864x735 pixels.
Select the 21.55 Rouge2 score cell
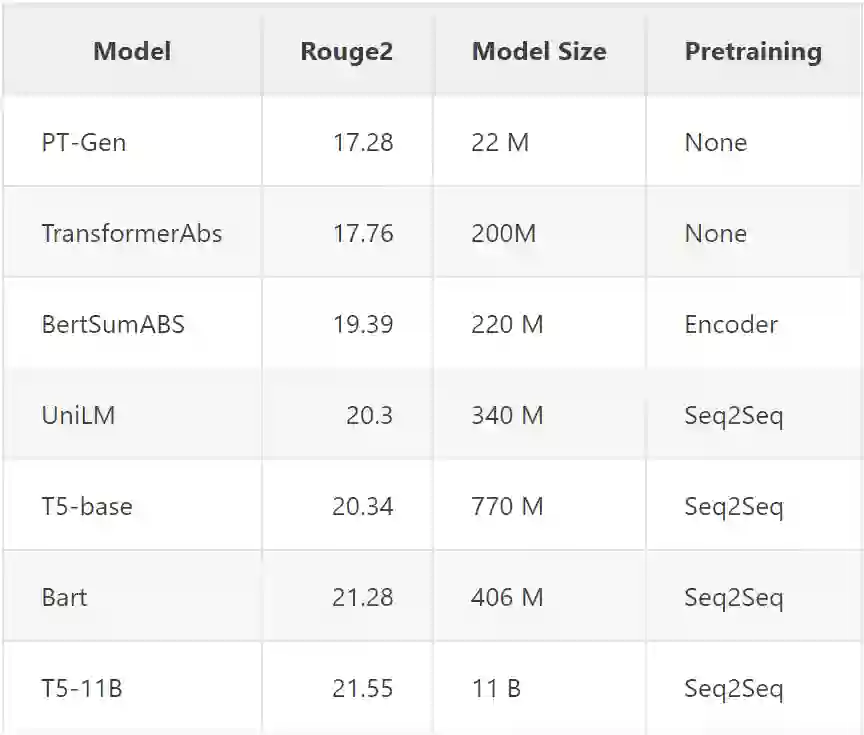pos(363,688)
